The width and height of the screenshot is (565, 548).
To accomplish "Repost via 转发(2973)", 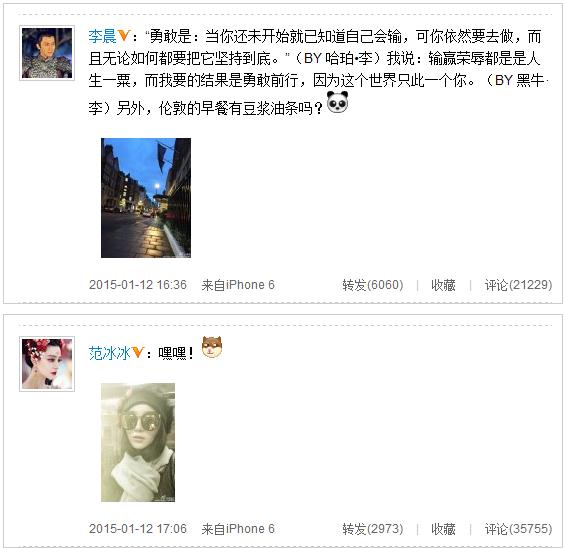I will [x=373, y=529].
